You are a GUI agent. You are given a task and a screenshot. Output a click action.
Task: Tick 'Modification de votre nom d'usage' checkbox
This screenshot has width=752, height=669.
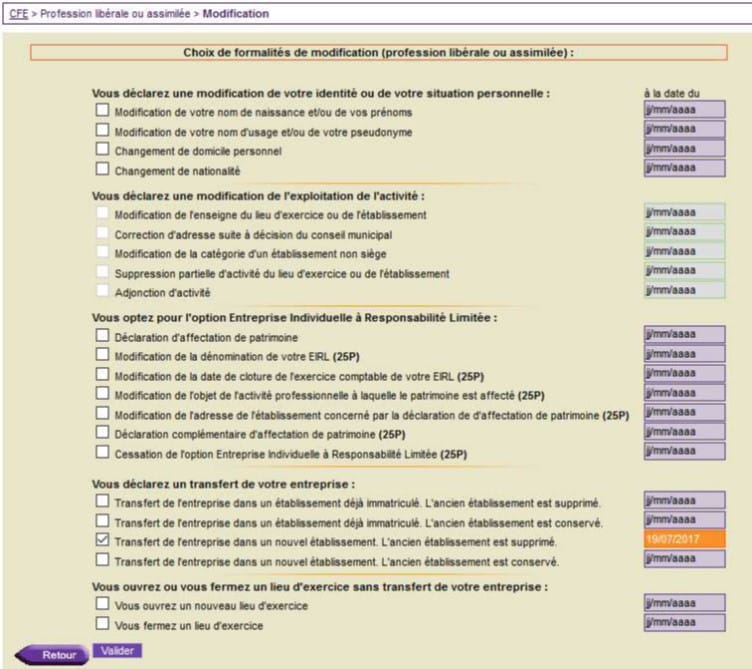pyautogui.click(x=102, y=129)
